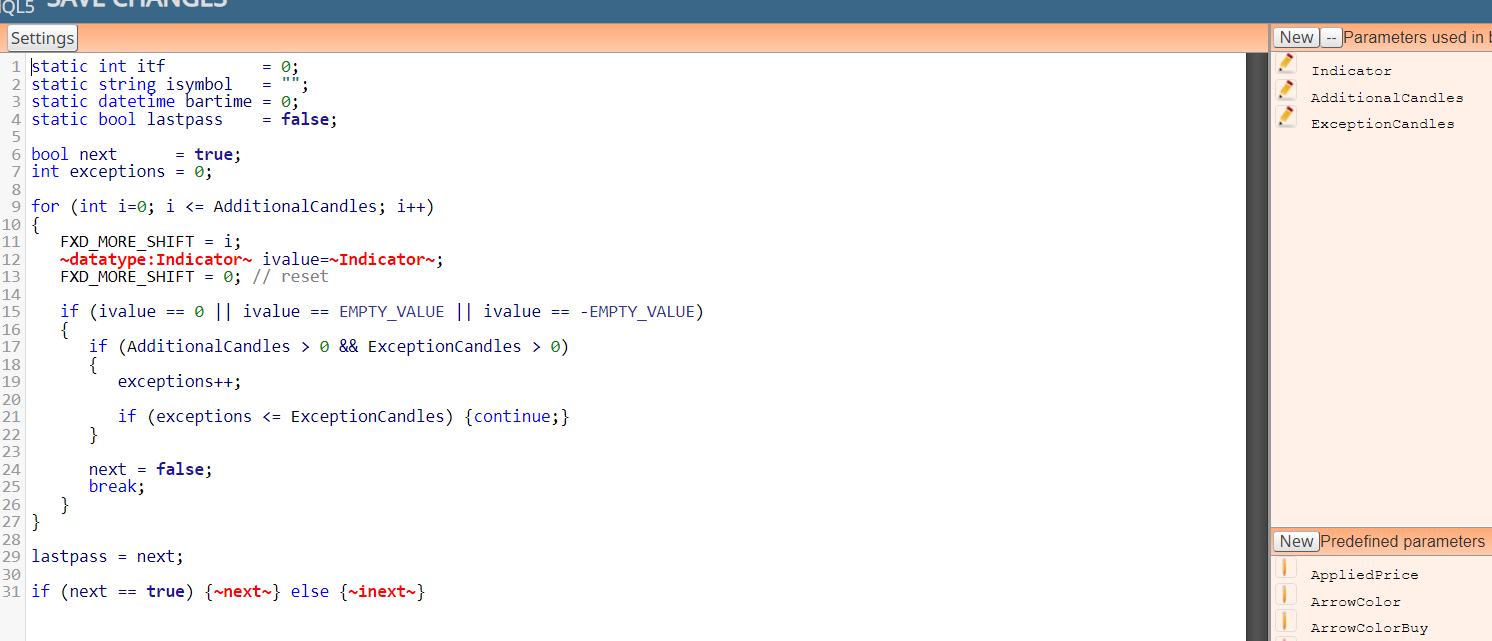This screenshot has height=641, width=1492.
Task: Select the AdditionalCandles parameter name
Action: 1387,98
